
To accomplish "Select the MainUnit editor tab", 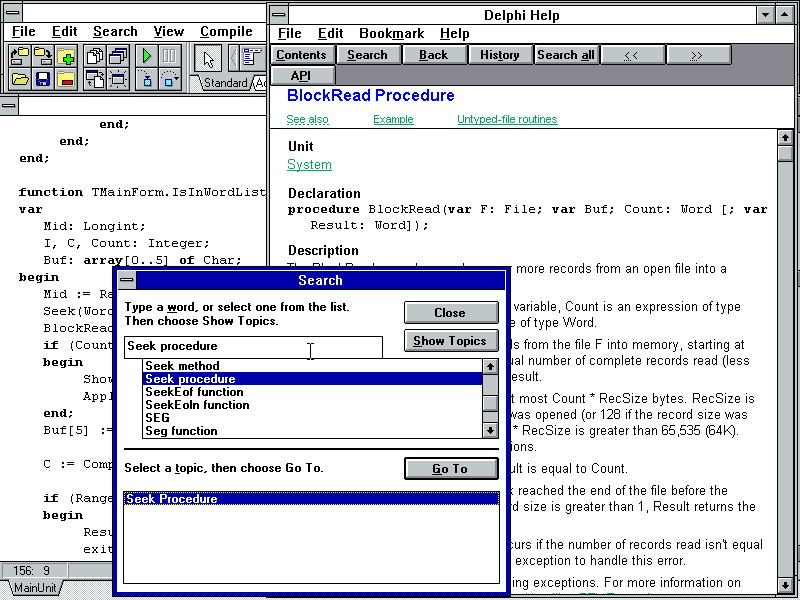I will coord(34,587).
